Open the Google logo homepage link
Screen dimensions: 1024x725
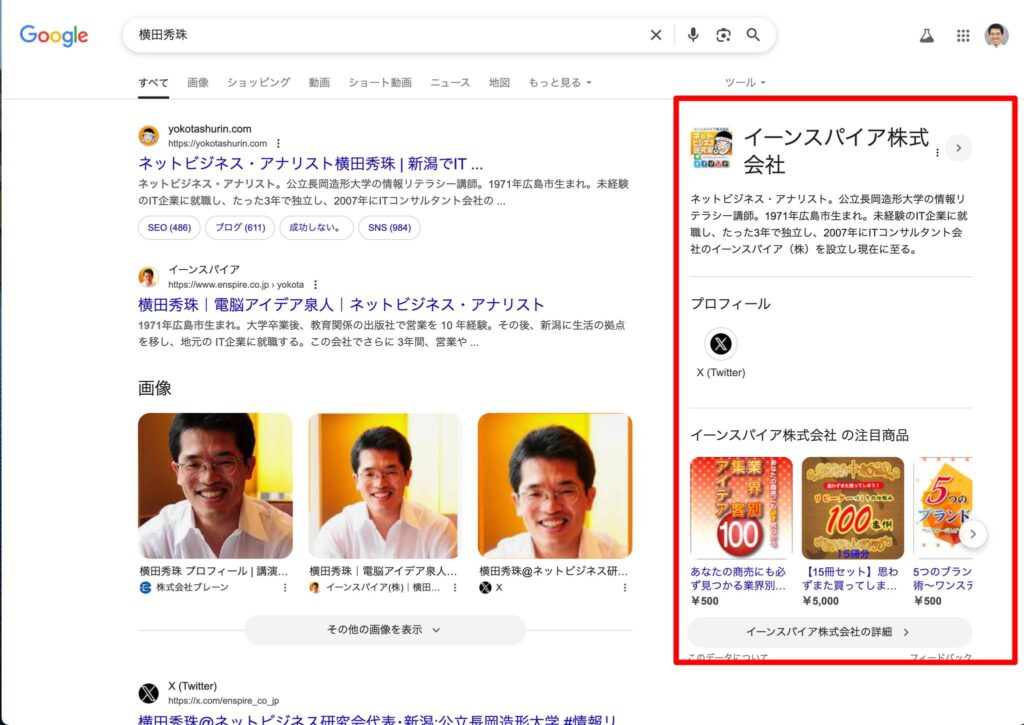tap(54, 35)
